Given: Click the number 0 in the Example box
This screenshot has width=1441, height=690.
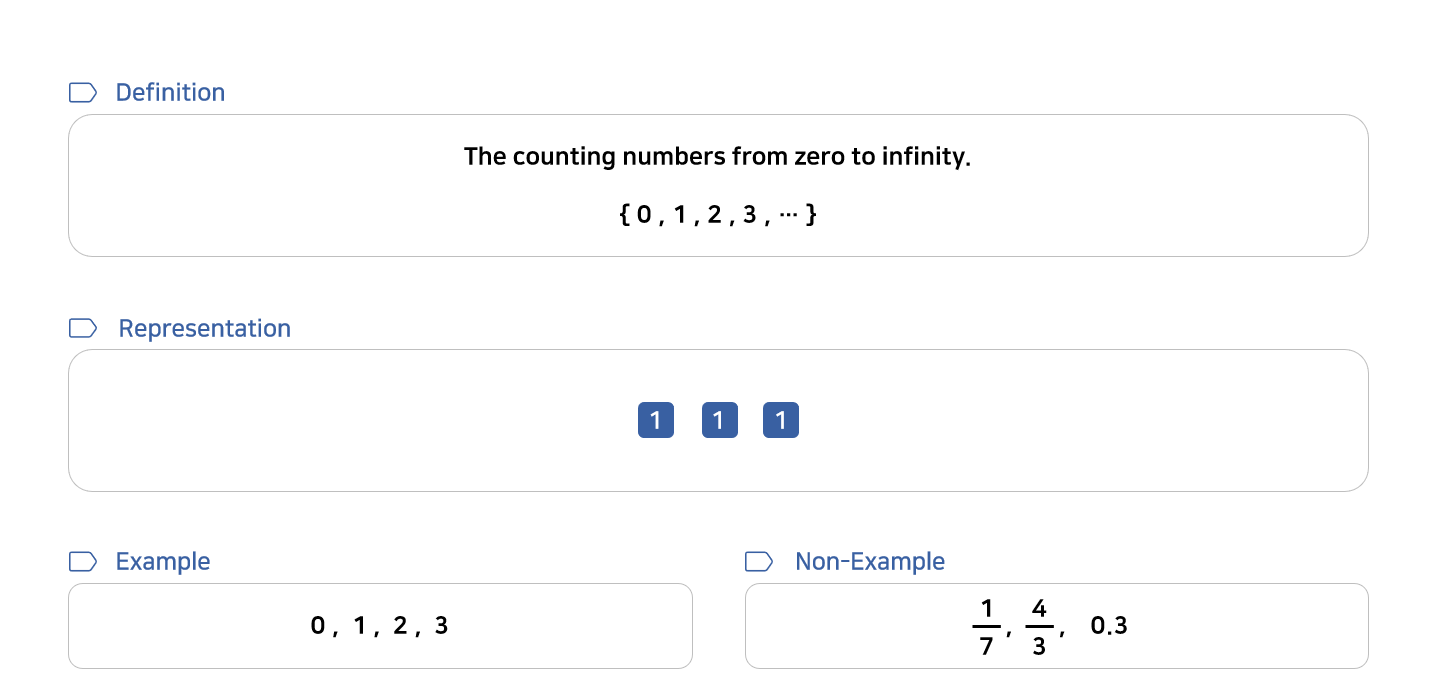Looking at the screenshot, I should tap(318, 626).
